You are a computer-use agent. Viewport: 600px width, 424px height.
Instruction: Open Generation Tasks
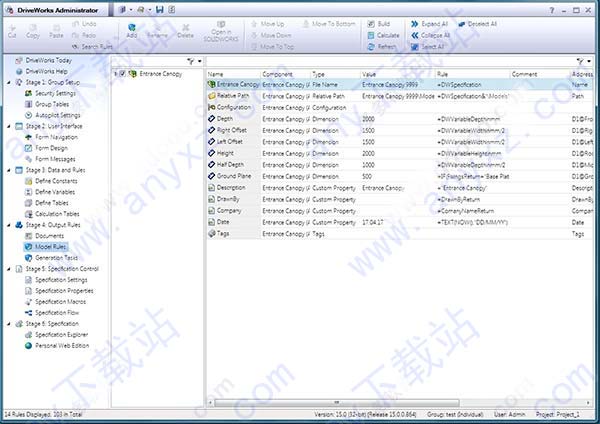pyautogui.click(x=51, y=258)
